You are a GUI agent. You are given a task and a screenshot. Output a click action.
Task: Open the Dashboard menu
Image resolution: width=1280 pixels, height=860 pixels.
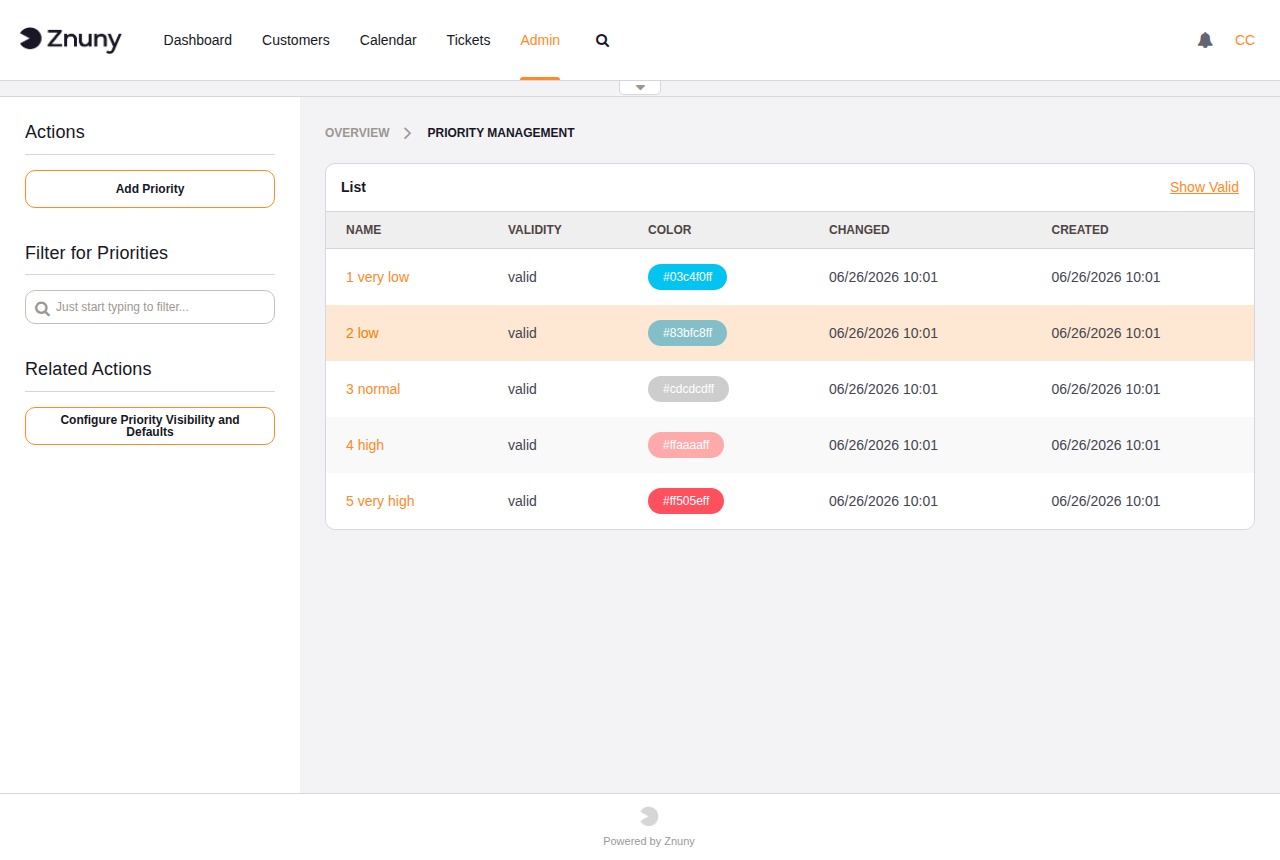198,40
